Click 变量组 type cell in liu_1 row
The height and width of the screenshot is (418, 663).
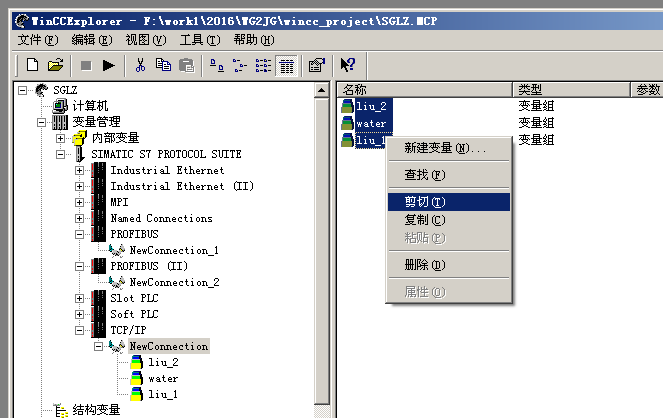click(536, 140)
